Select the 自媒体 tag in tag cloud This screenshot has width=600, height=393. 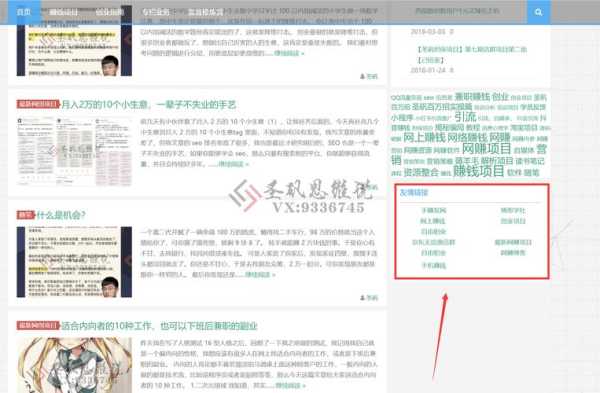point(523,150)
